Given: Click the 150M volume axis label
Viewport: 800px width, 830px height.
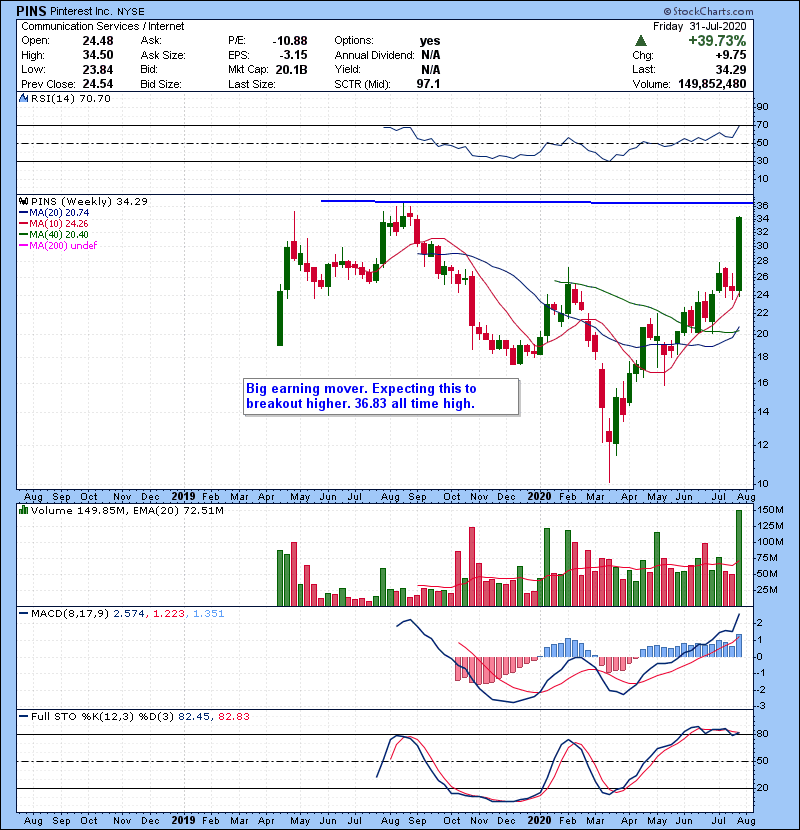Looking at the screenshot, I should [x=771, y=510].
